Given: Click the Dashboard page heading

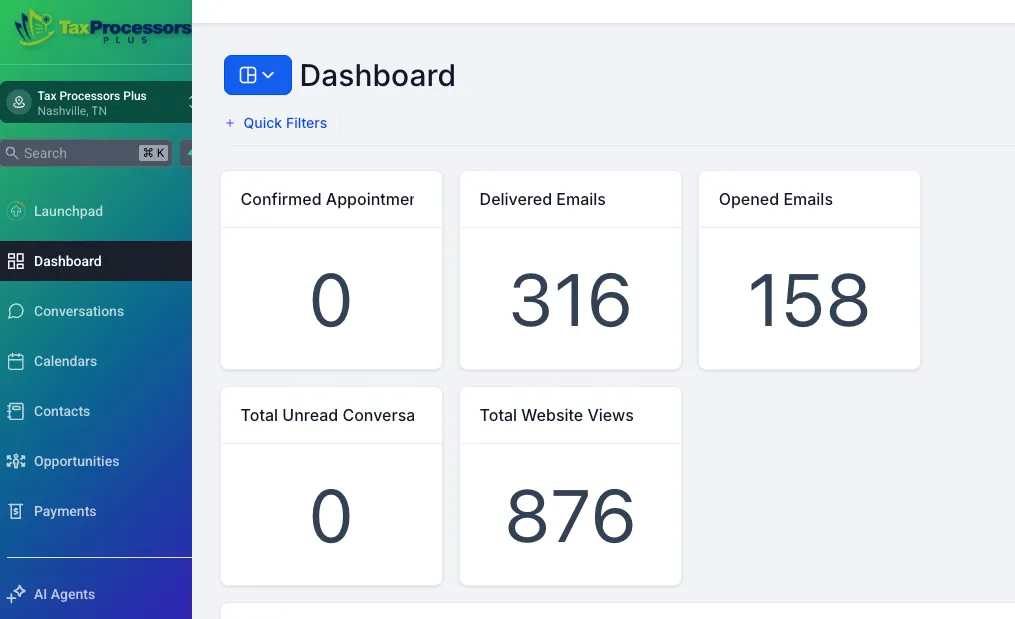Looking at the screenshot, I should pyautogui.click(x=377, y=76).
